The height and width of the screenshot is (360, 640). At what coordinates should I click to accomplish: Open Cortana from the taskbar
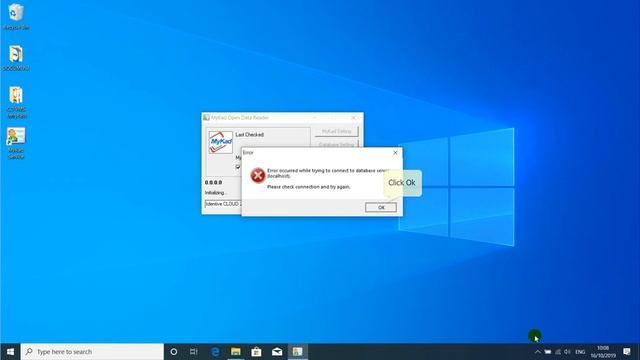(x=173, y=351)
